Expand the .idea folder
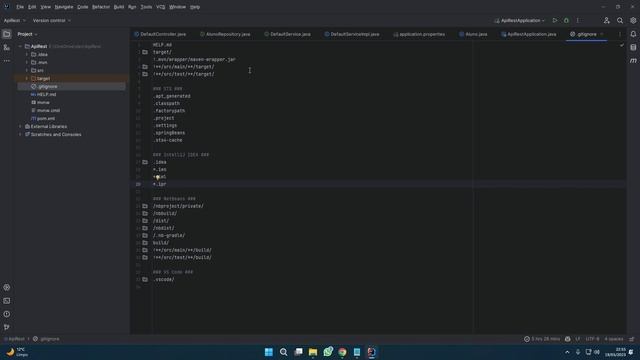Image resolution: width=640 pixels, height=360 pixels. (27, 54)
